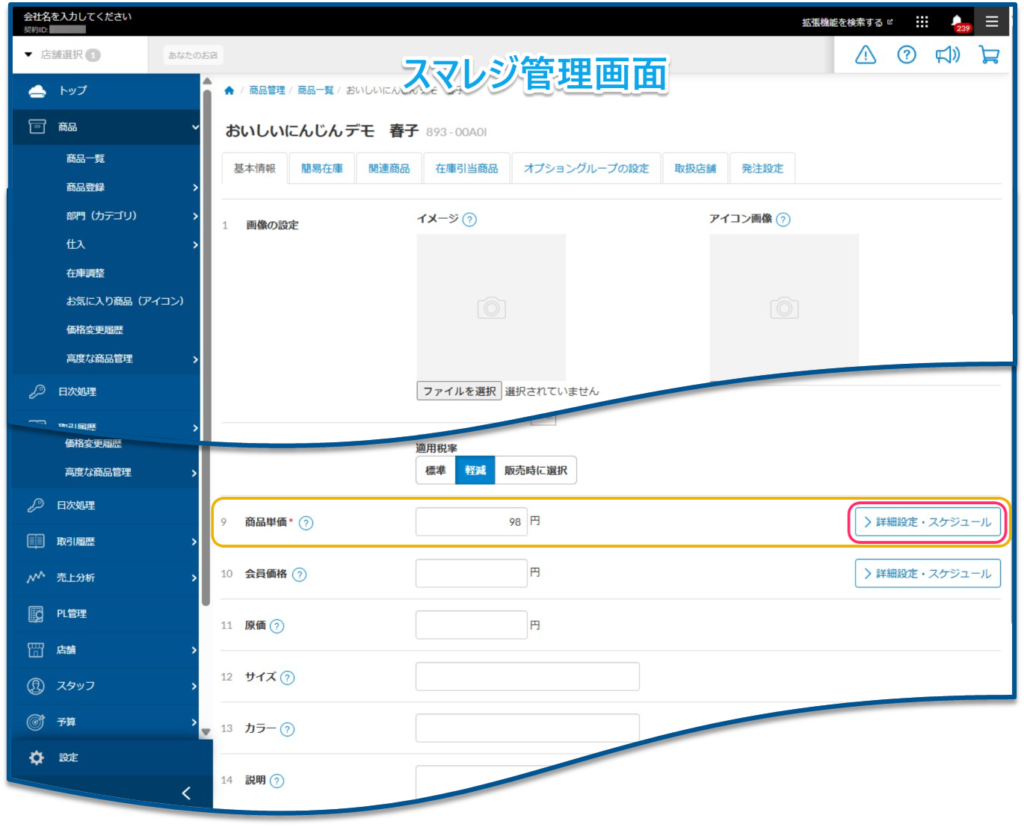Collapse the sidebar with bottom arrow

(186, 793)
